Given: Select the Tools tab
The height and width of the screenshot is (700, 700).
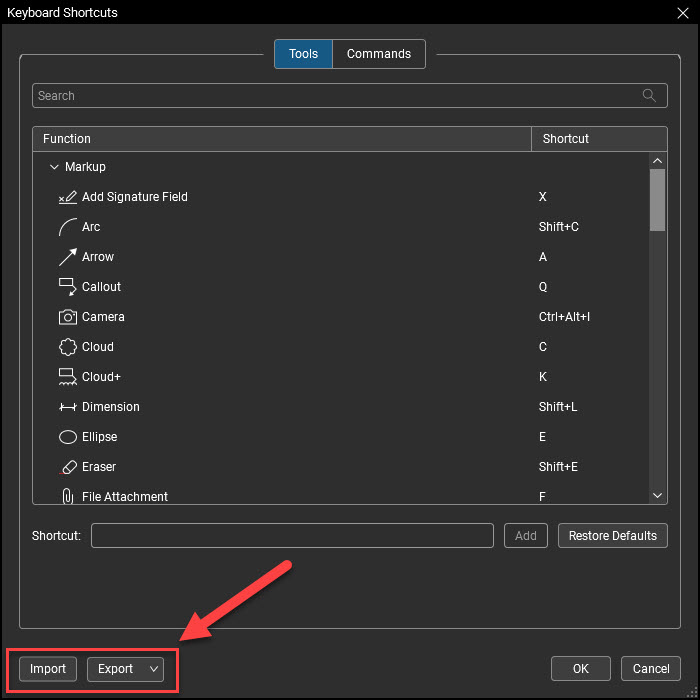Looking at the screenshot, I should point(303,54).
